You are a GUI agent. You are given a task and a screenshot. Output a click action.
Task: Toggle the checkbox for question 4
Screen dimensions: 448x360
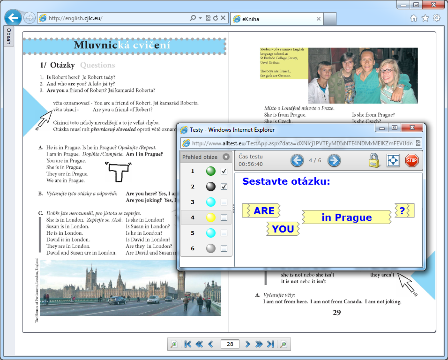pyautogui.click(x=224, y=218)
